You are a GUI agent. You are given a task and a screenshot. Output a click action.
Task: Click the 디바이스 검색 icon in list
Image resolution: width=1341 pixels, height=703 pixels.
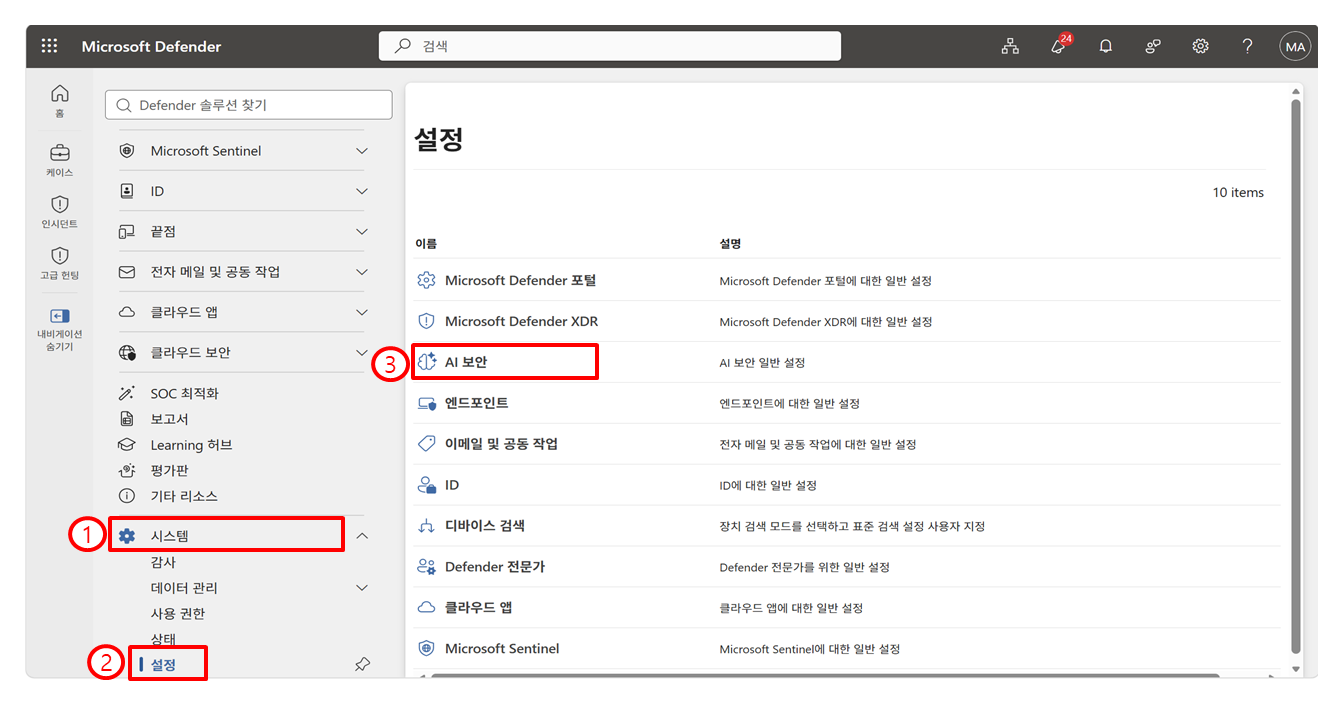(427, 526)
